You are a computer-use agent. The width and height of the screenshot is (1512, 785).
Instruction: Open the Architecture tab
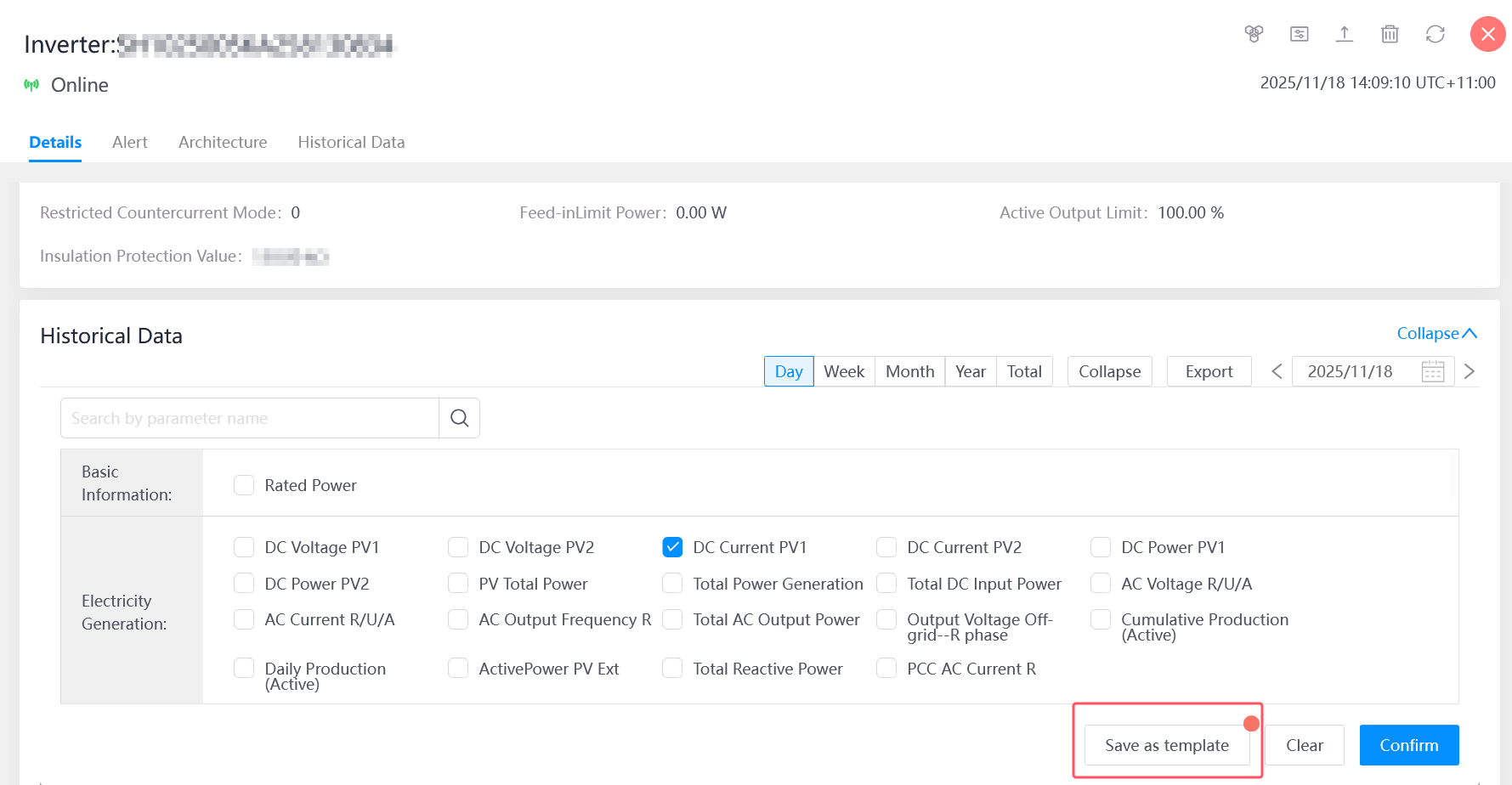point(223,142)
